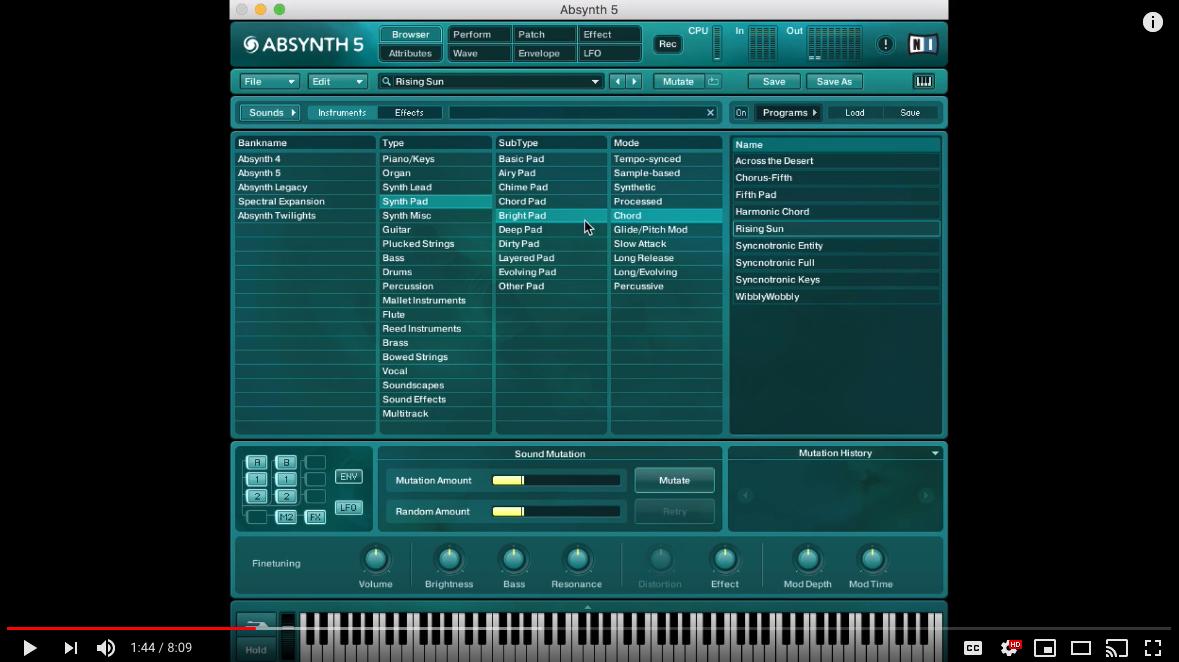This screenshot has height=662, width=1179.
Task: Expand the Programs selector
Action: click(x=788, y=113)
